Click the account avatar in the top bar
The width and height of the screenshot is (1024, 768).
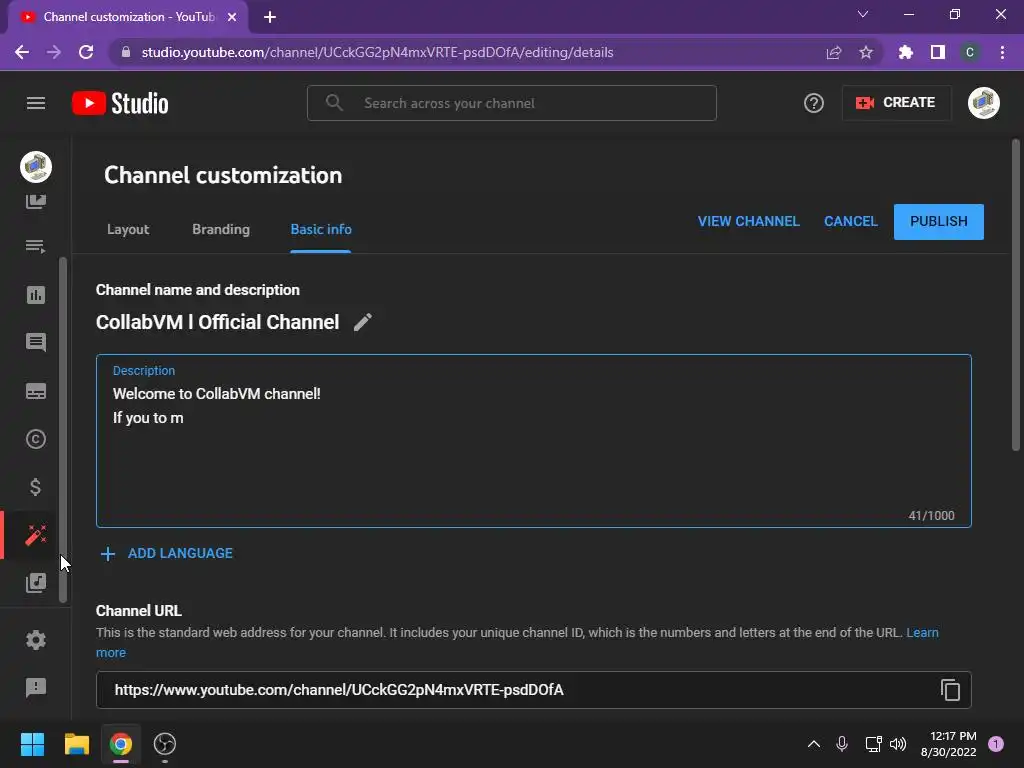(x=984, y=103)
